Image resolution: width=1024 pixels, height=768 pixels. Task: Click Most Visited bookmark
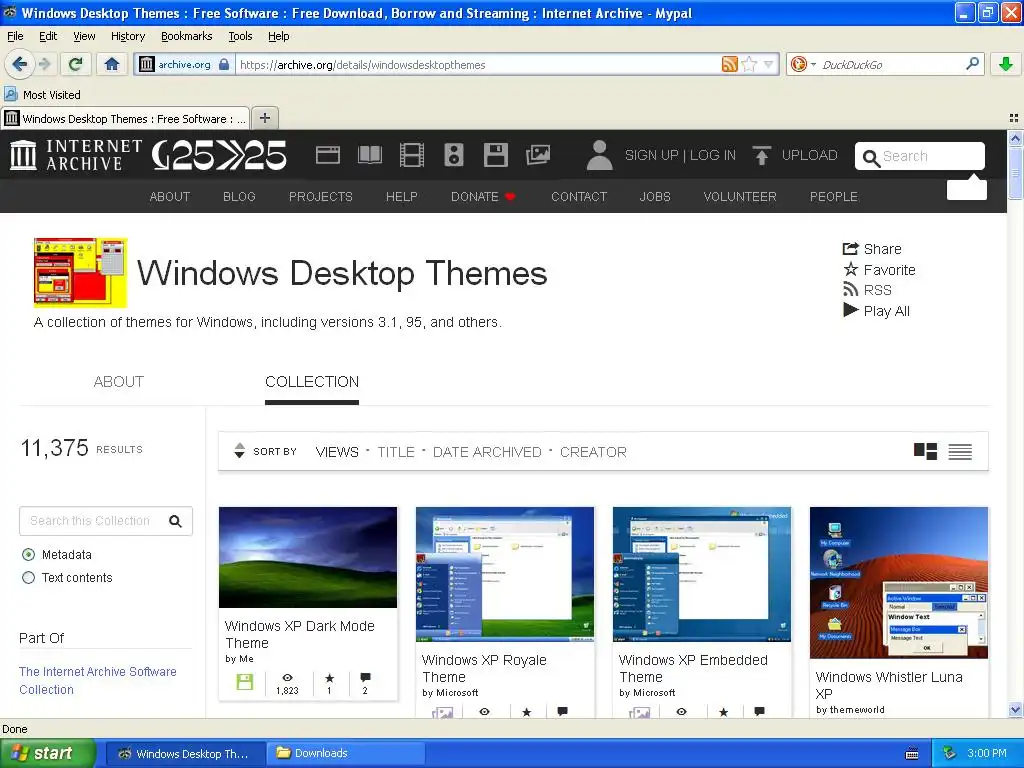(43, 95)
